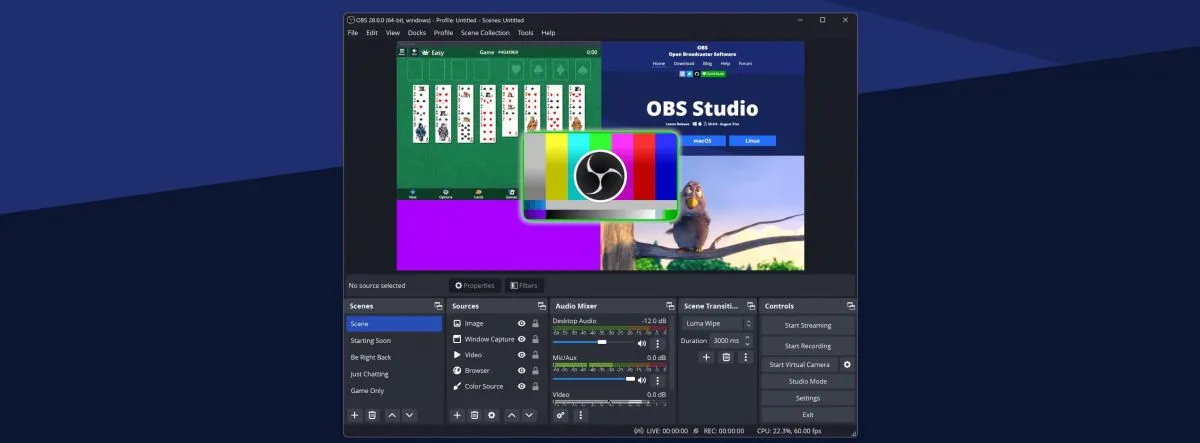The width and height of the screenshot is (1200, 443).
Task: Lock the Color Source
Action: coord(536,386)
